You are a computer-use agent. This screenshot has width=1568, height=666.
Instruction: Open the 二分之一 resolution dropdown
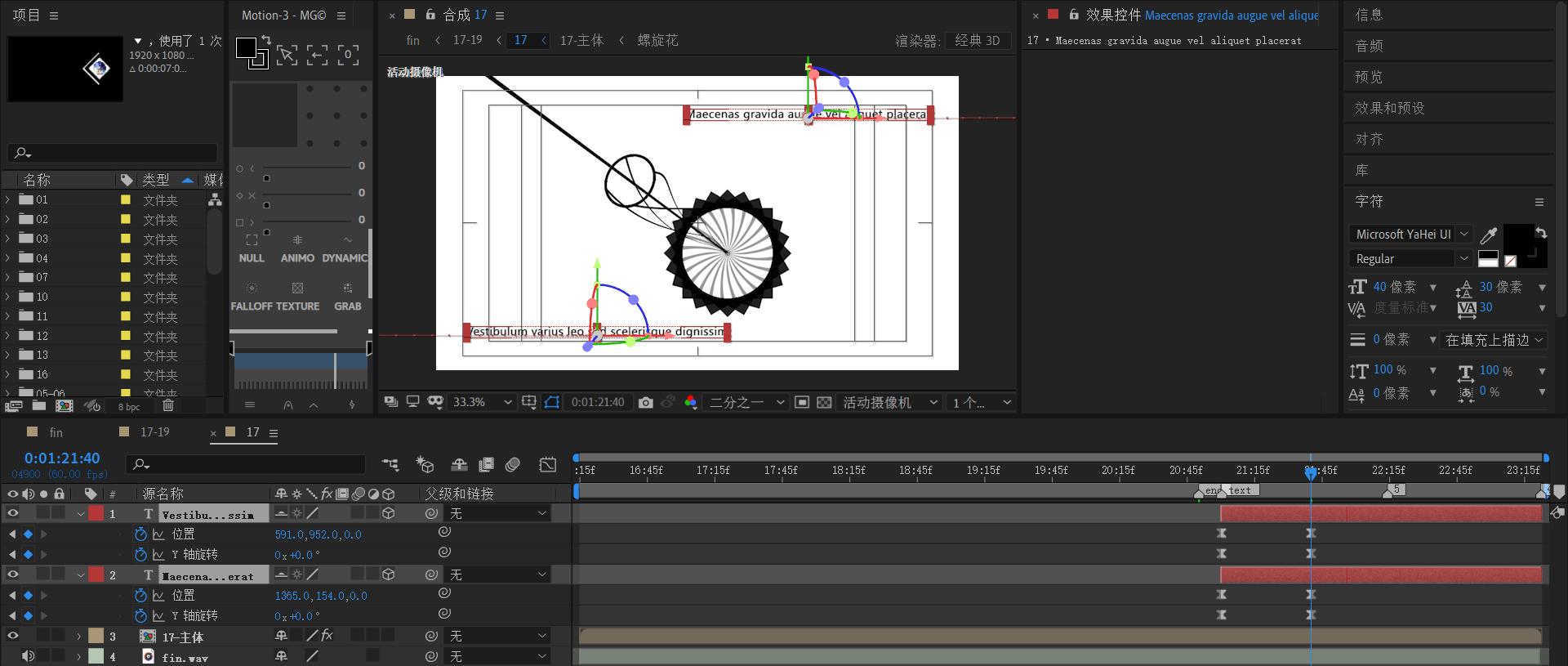pyautogui.click(x=746, y=402)
